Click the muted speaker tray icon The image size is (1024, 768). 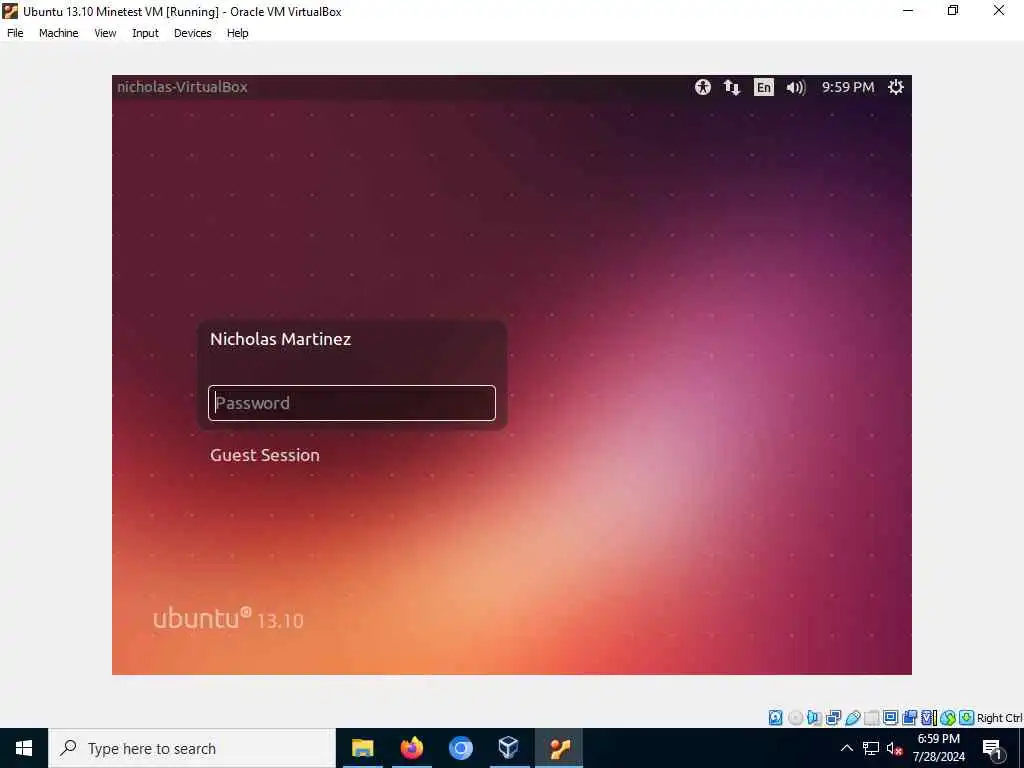point(895,748)
